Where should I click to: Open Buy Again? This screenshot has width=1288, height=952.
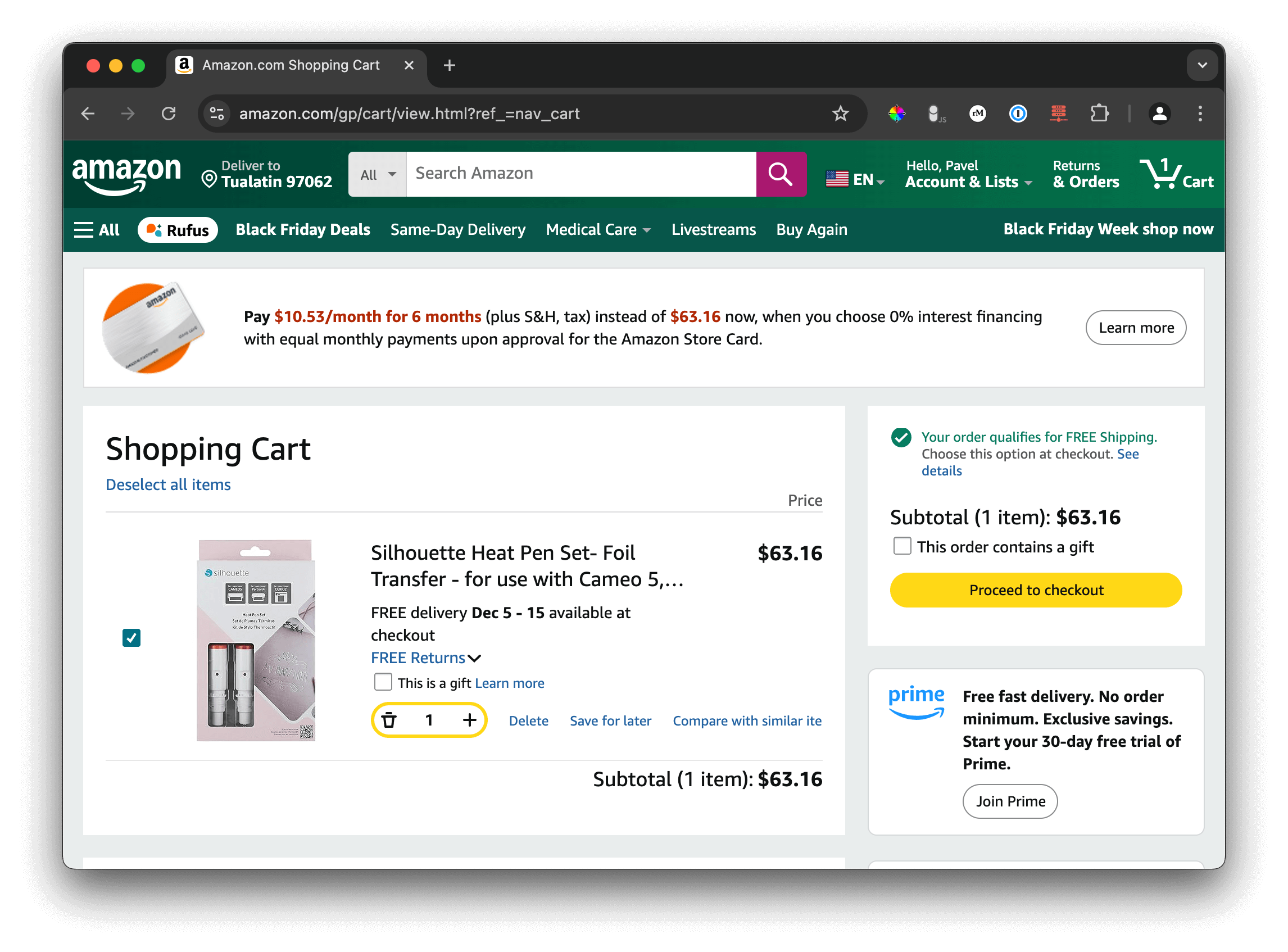[x=811, y=230]
